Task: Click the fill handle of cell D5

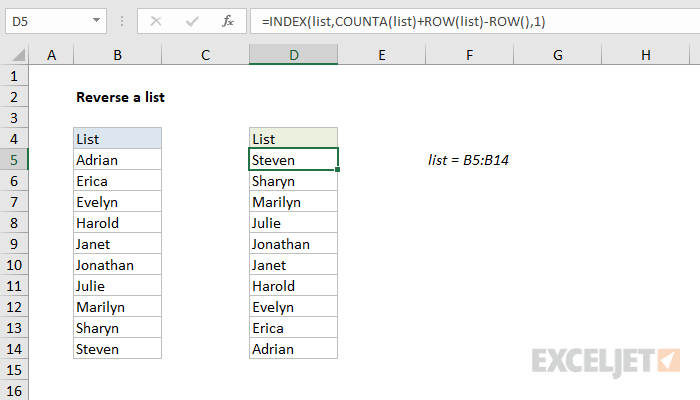Action: point(338,170)
